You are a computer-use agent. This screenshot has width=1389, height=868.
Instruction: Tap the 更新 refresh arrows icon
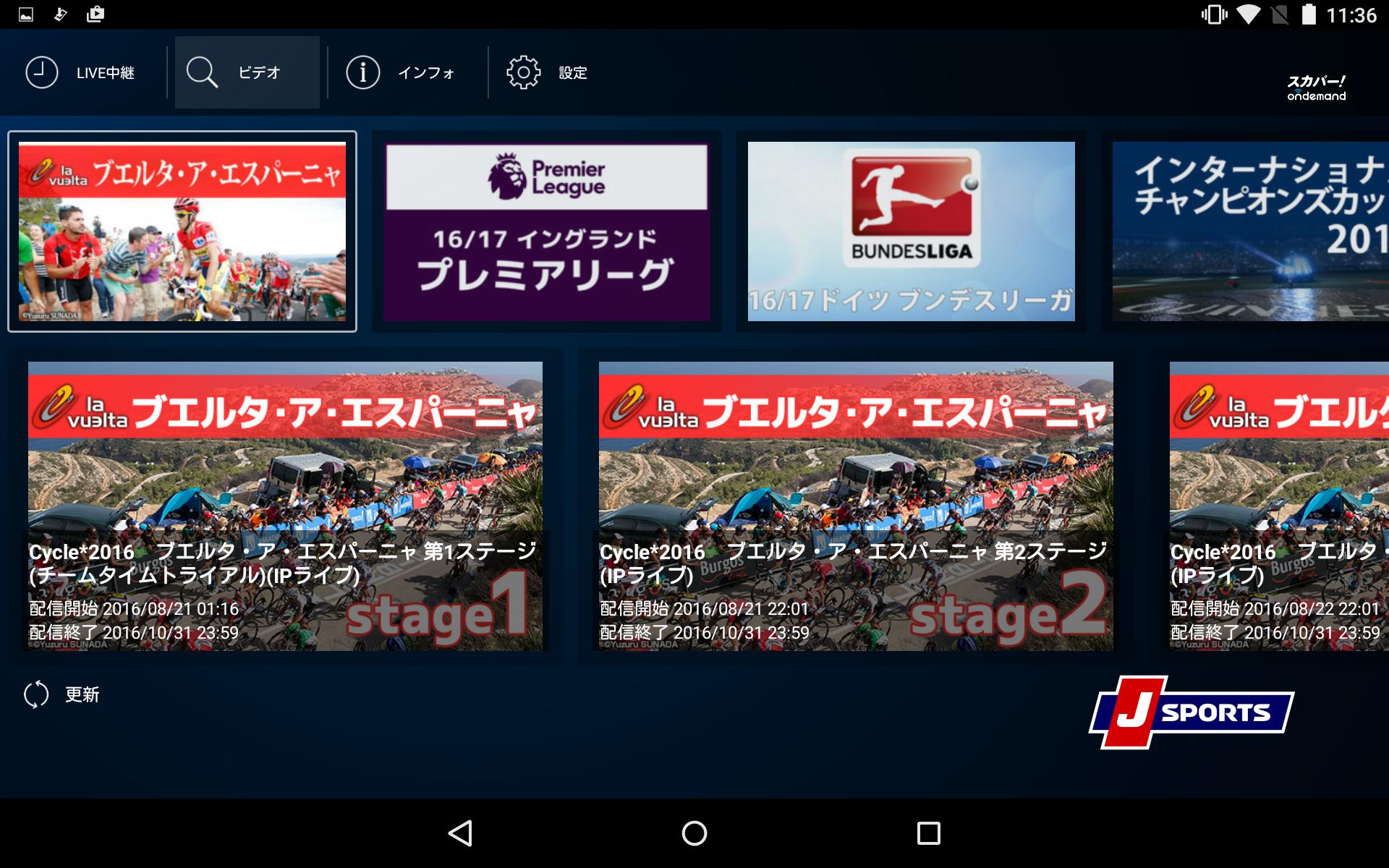pos(36,694)
